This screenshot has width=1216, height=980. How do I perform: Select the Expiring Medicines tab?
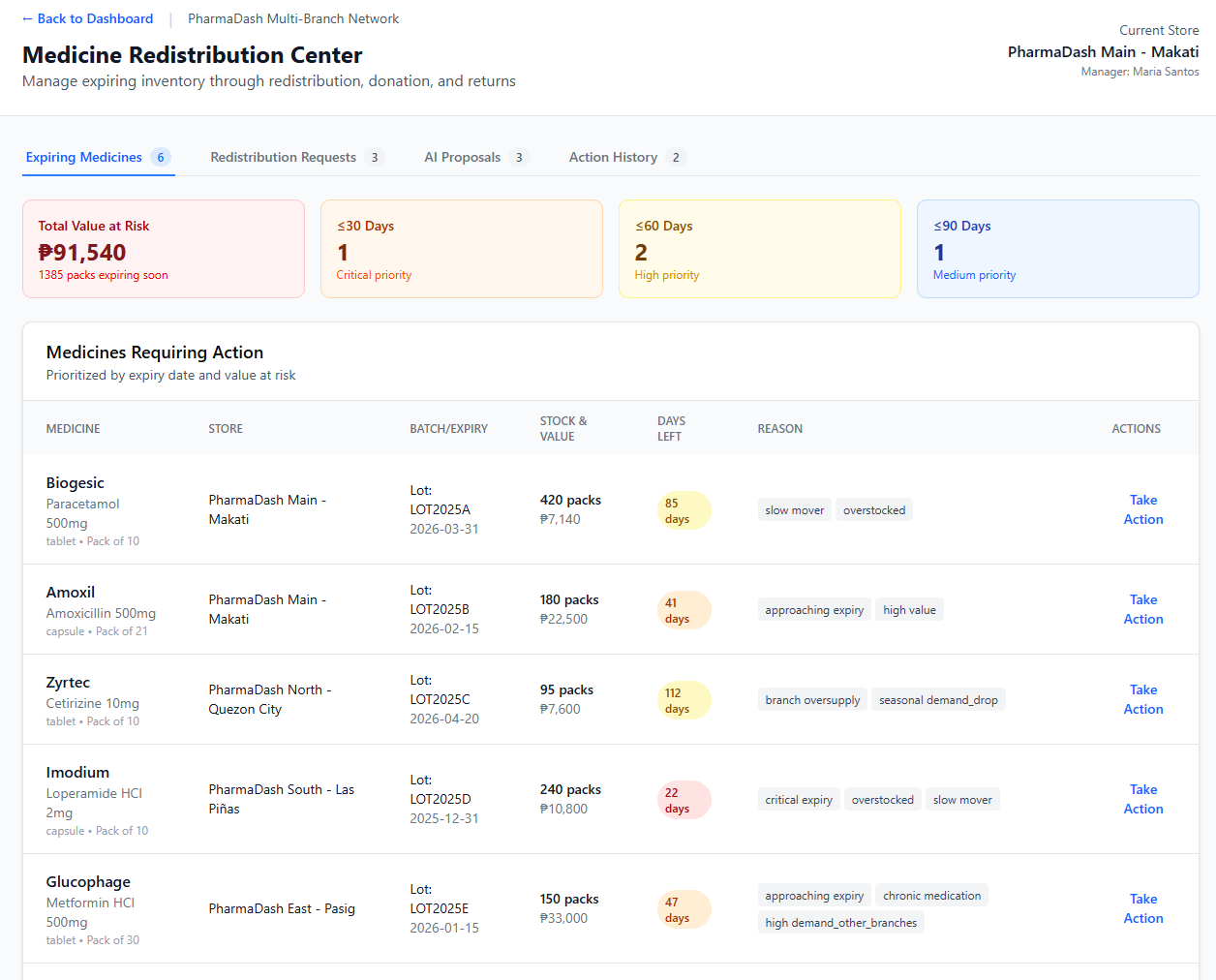(84, 157)
